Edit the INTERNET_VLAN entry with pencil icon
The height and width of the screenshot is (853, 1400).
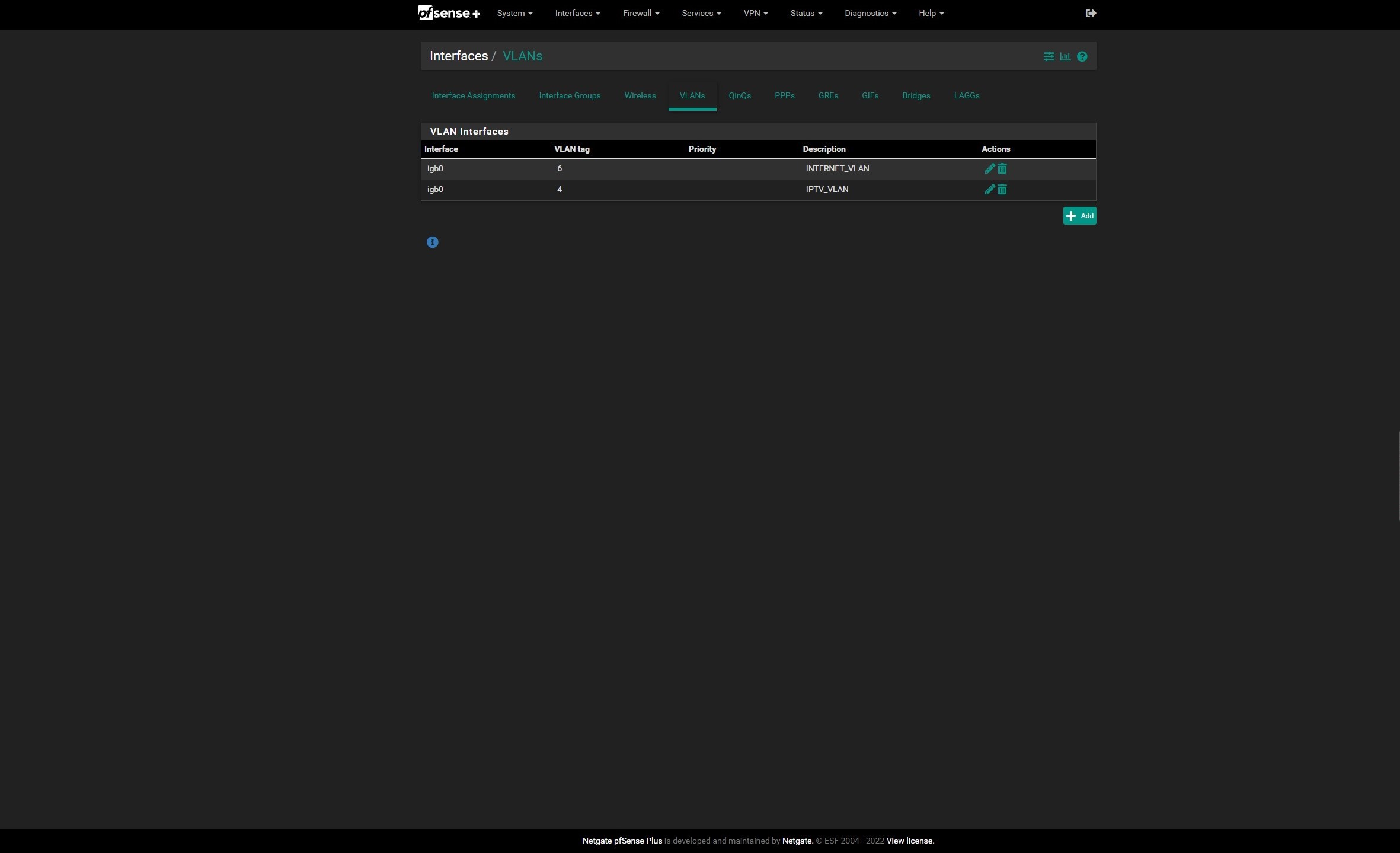point(989,169)
